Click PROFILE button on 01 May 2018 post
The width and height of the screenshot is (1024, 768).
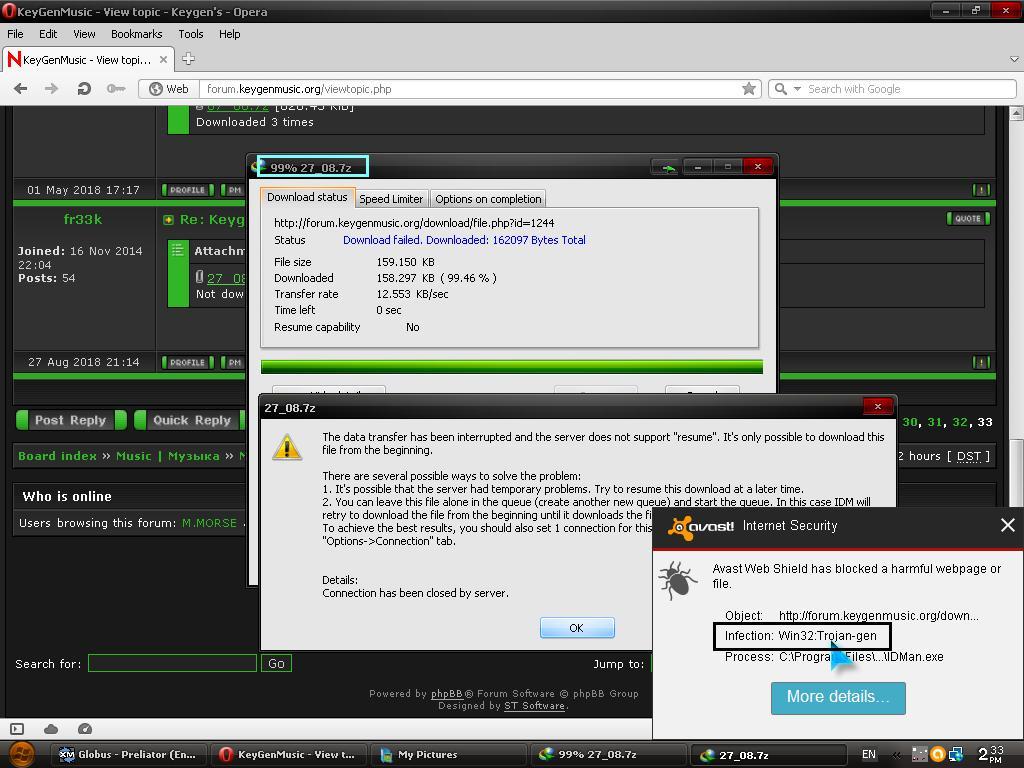pyautogui.click(x=188, y=190)
